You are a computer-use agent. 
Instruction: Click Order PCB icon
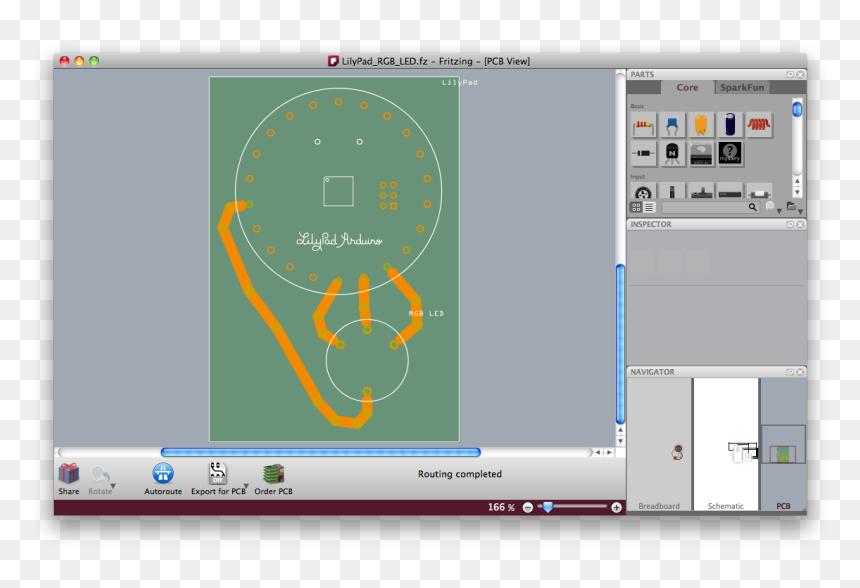click(x=273, y=474)
